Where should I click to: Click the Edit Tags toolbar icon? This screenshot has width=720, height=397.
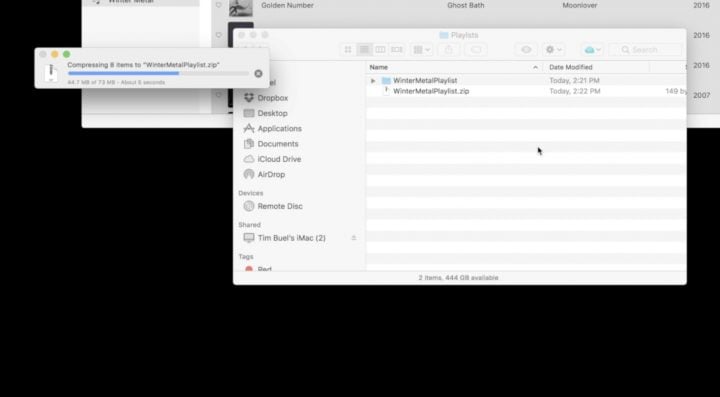pyautogui.click(x=476, y=50)
